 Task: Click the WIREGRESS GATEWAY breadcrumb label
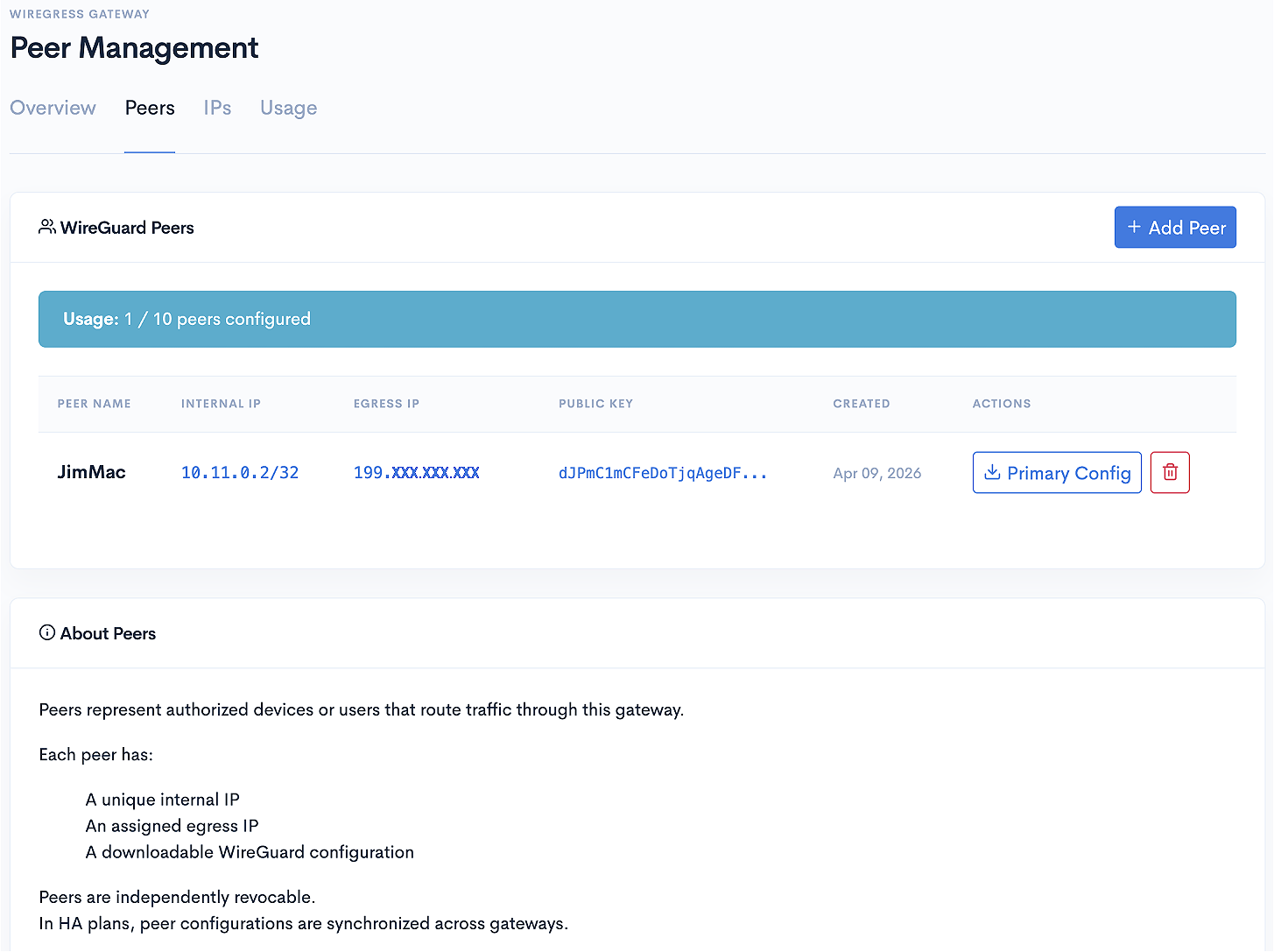click(x=80, y=13)
